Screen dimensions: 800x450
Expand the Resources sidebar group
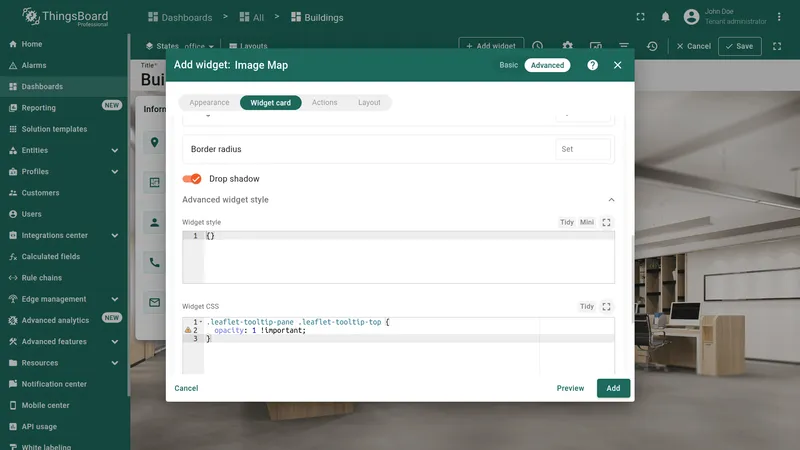pos(64,363)
